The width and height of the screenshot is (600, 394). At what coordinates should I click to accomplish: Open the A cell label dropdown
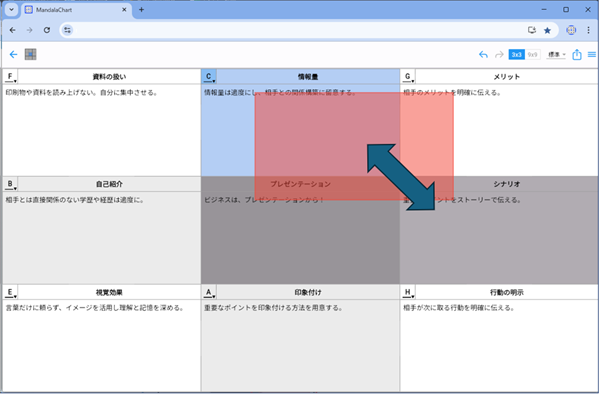pos(209,293)
